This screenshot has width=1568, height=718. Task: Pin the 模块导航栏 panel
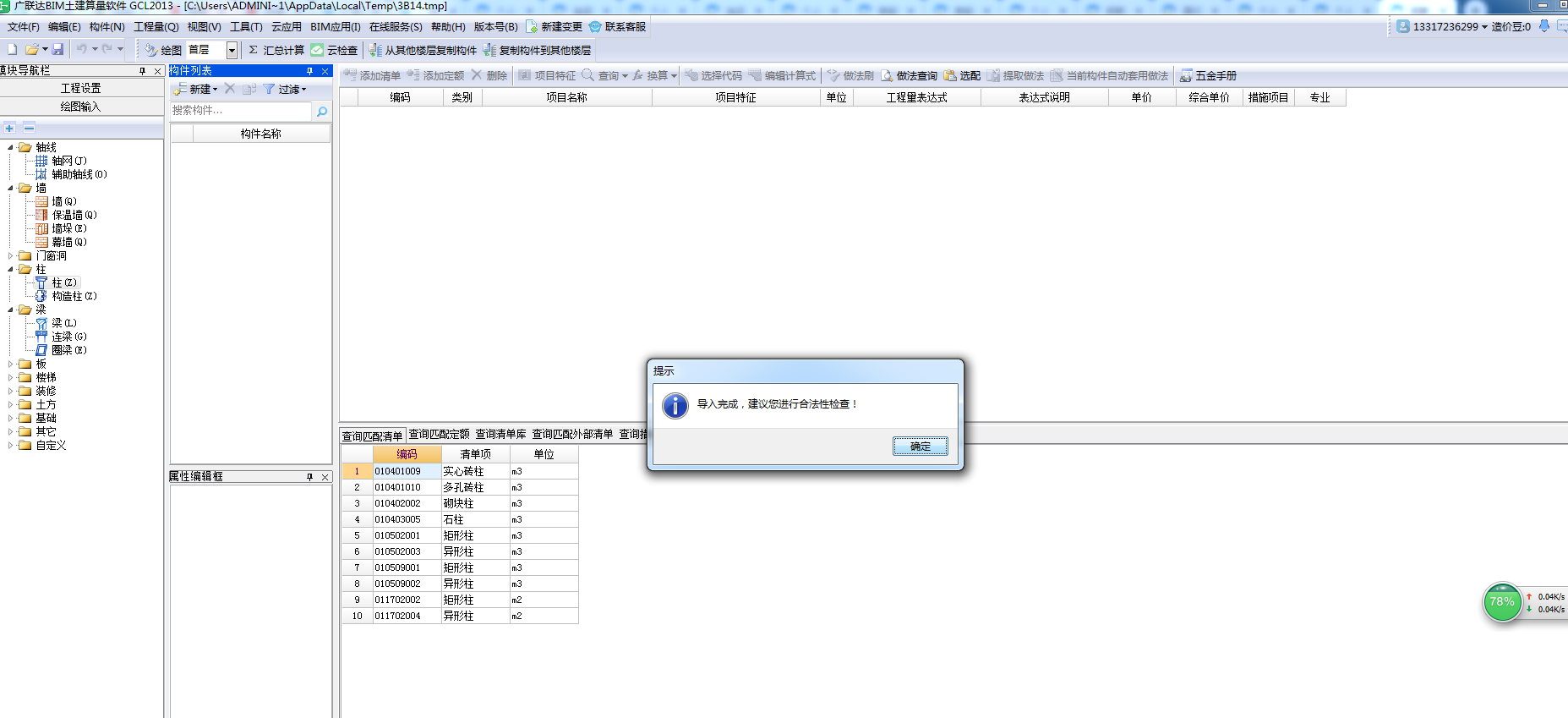click(x=142, y=71)
